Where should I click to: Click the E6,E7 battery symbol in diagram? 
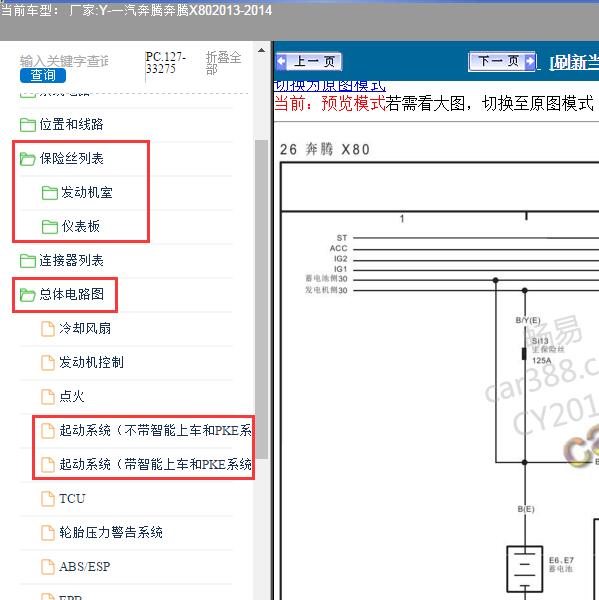(525, 569)
